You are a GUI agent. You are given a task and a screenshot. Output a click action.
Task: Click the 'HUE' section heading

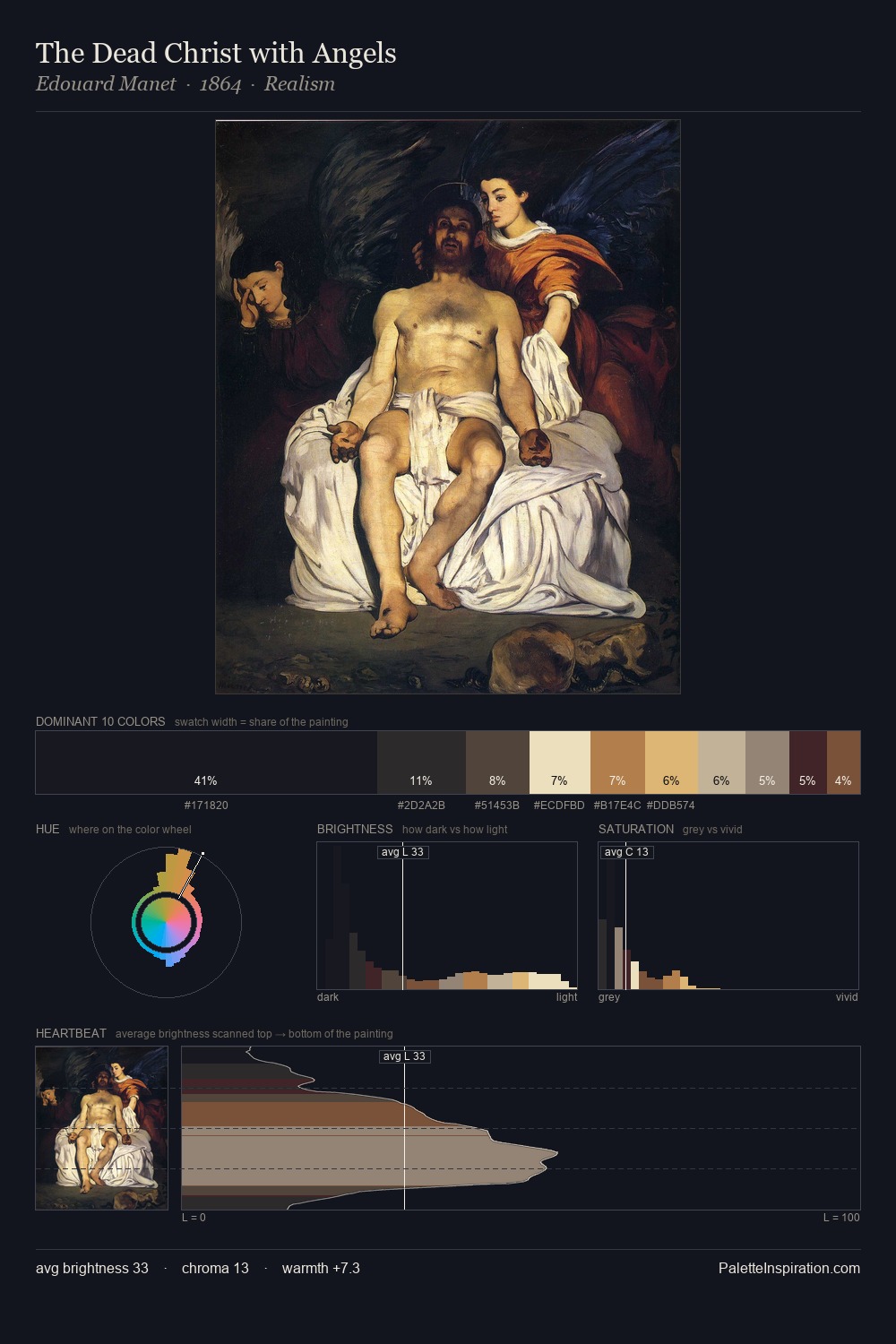coord(47,829)
